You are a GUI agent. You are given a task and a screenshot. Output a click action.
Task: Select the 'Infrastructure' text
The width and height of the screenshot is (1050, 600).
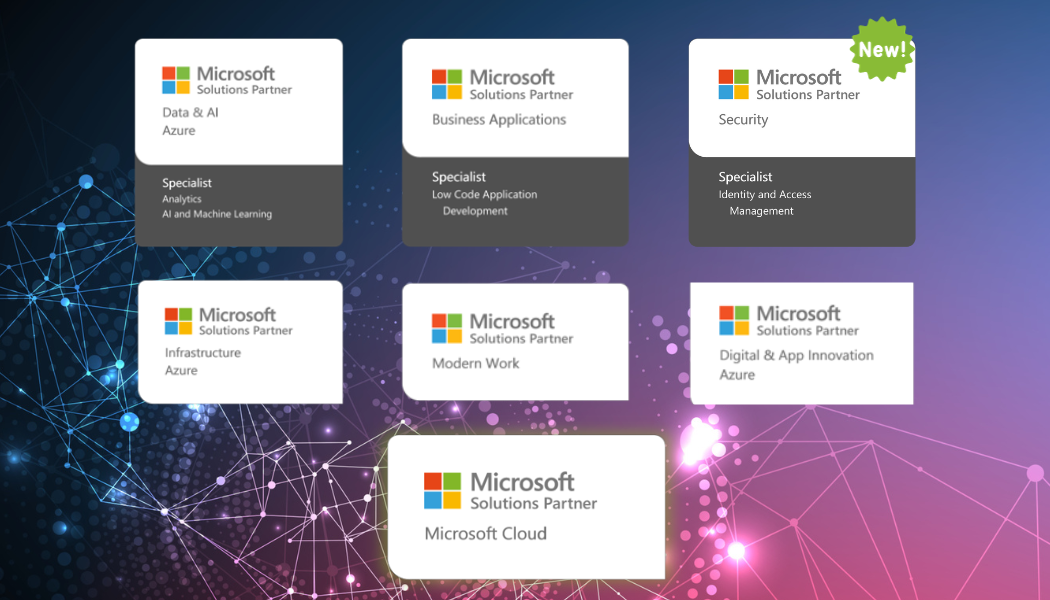click(203, 353)
